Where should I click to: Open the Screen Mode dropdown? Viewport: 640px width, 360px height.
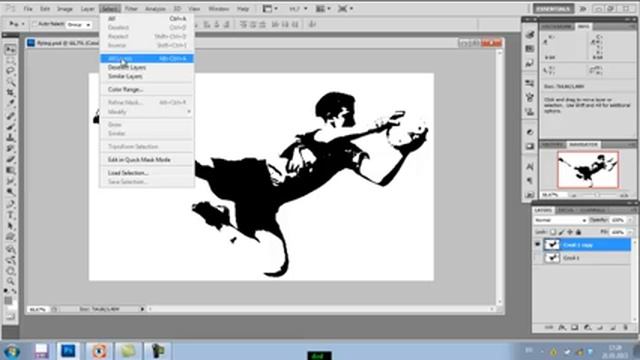point(345,9)
